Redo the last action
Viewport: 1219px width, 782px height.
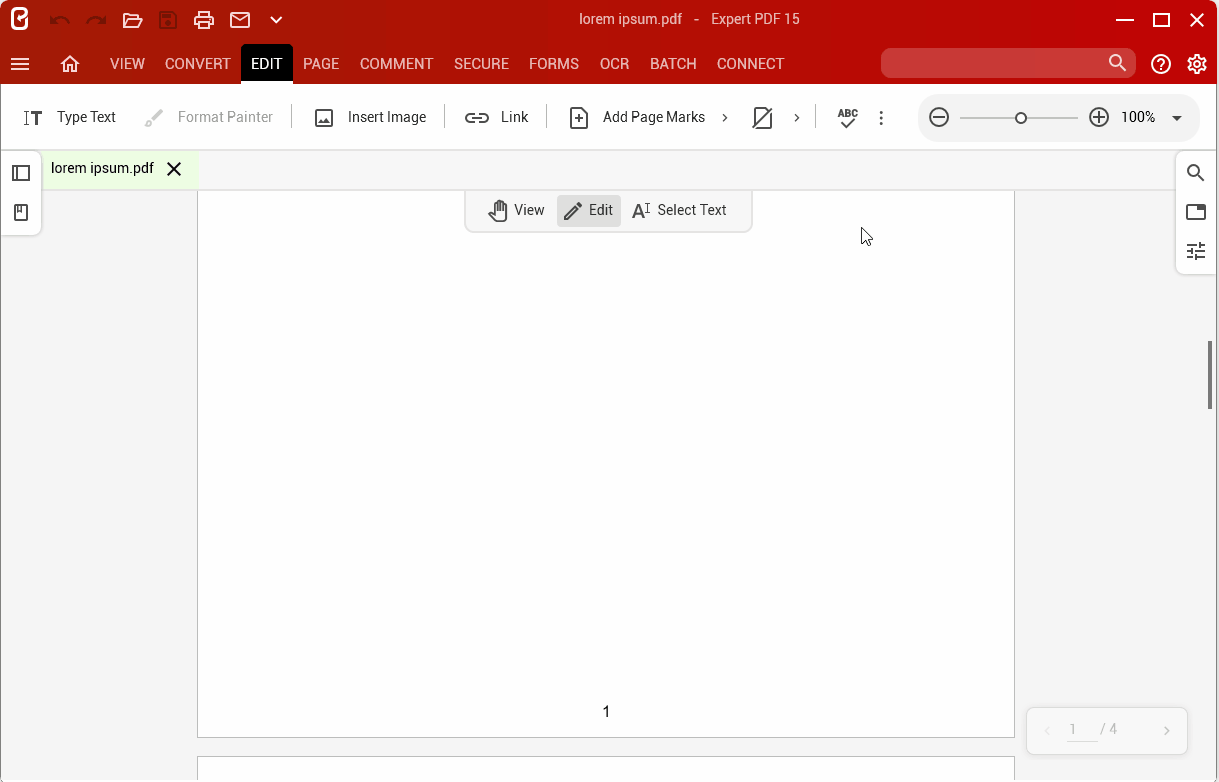point(96,20)
